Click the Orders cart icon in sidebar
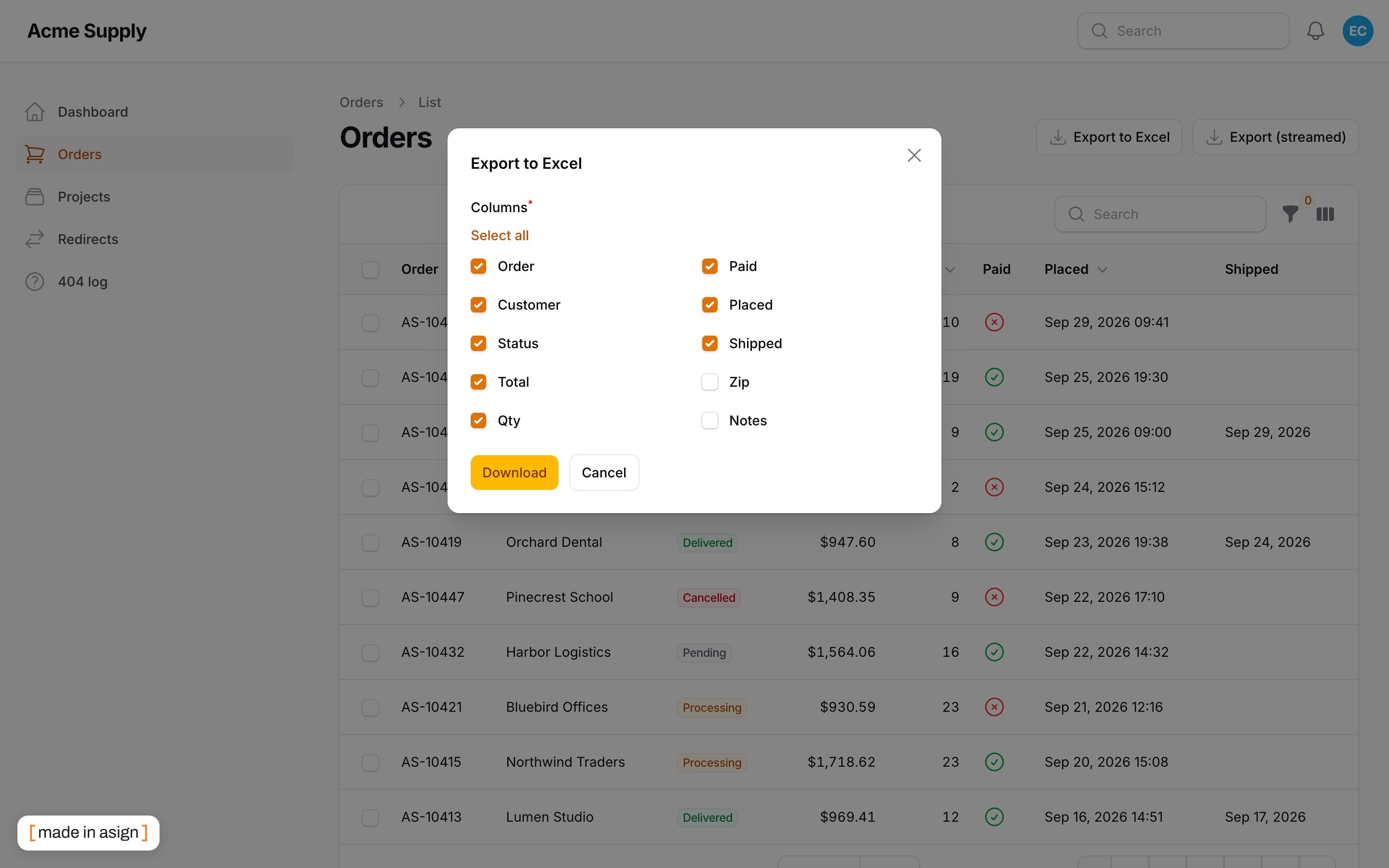Viewport: 1389px width, 868px height. pos(34,154)
